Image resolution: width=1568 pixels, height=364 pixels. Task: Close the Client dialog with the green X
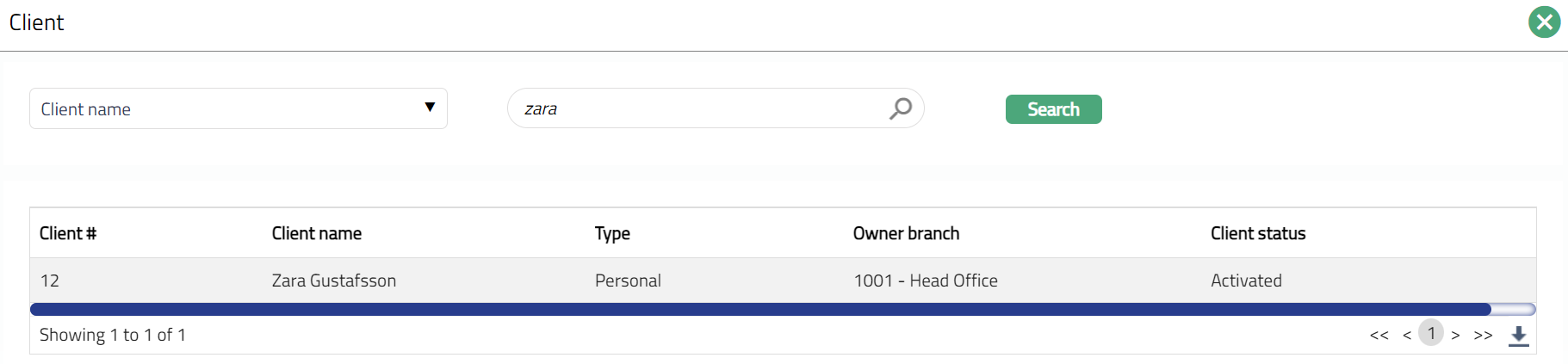tap(1544, 22)
